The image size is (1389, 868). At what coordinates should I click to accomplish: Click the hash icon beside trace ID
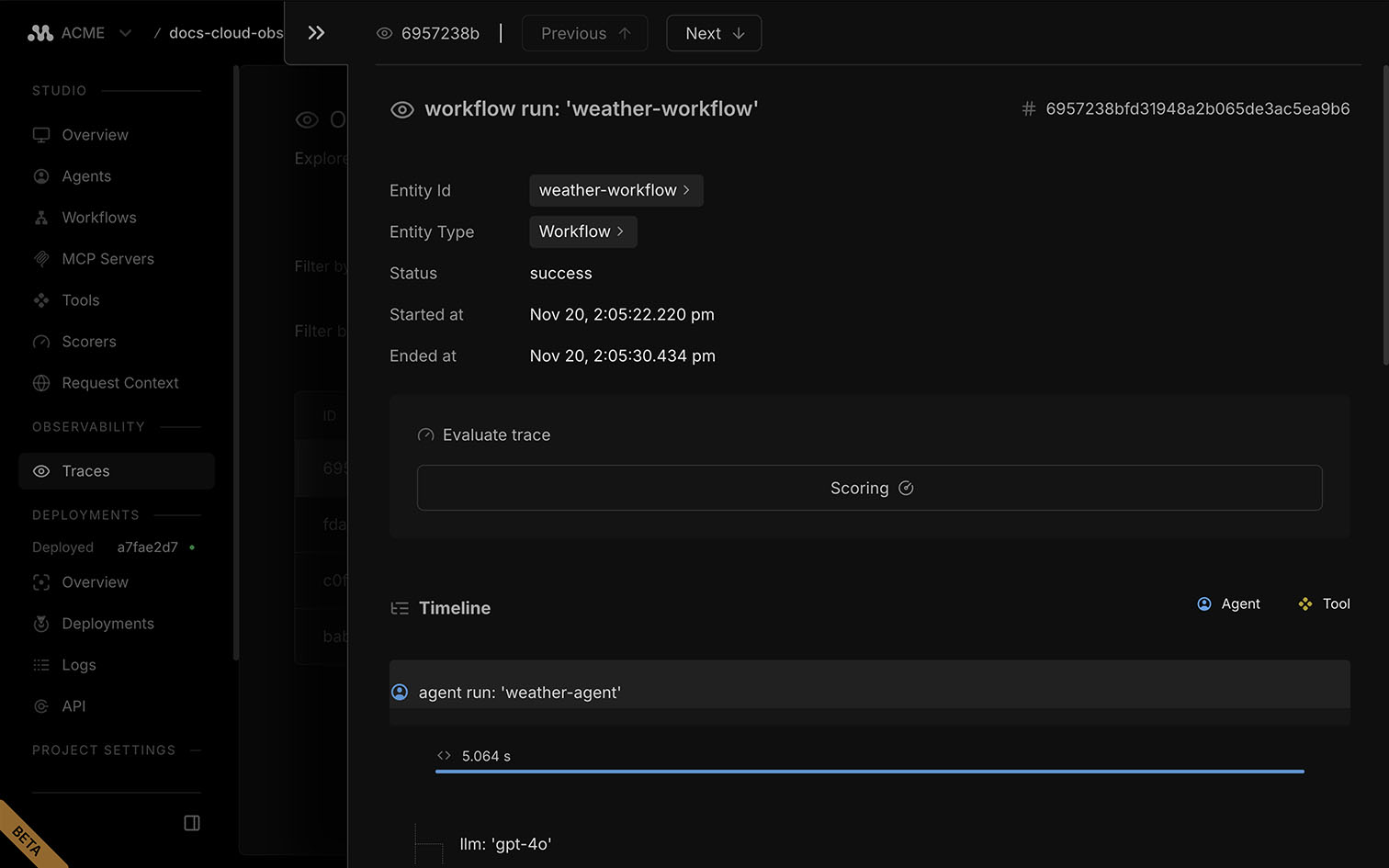[1029, 109]
